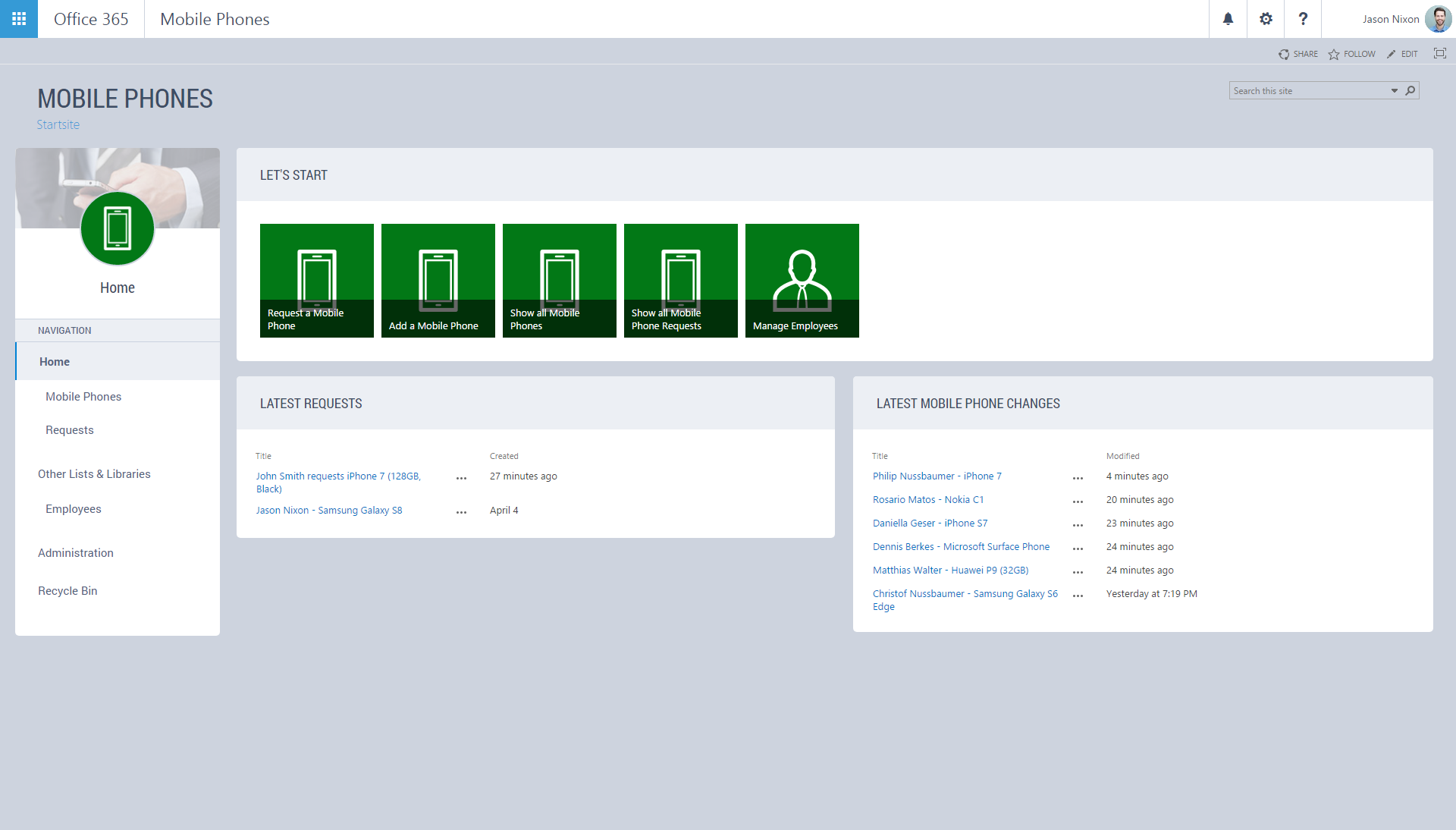Open the Startsite breadcrumb link

pos(58,124)
